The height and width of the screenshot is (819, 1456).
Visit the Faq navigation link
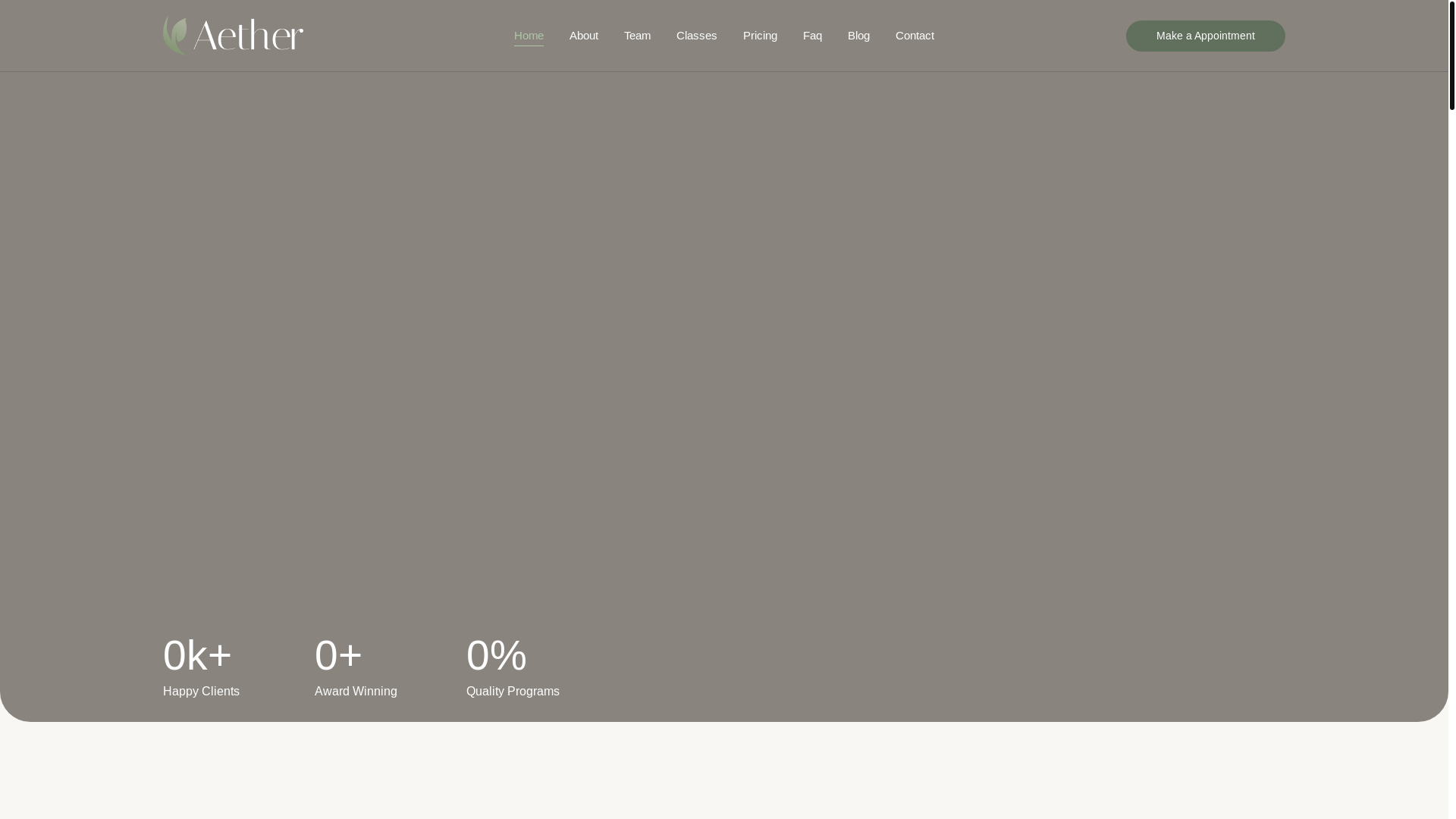[812, 36]
